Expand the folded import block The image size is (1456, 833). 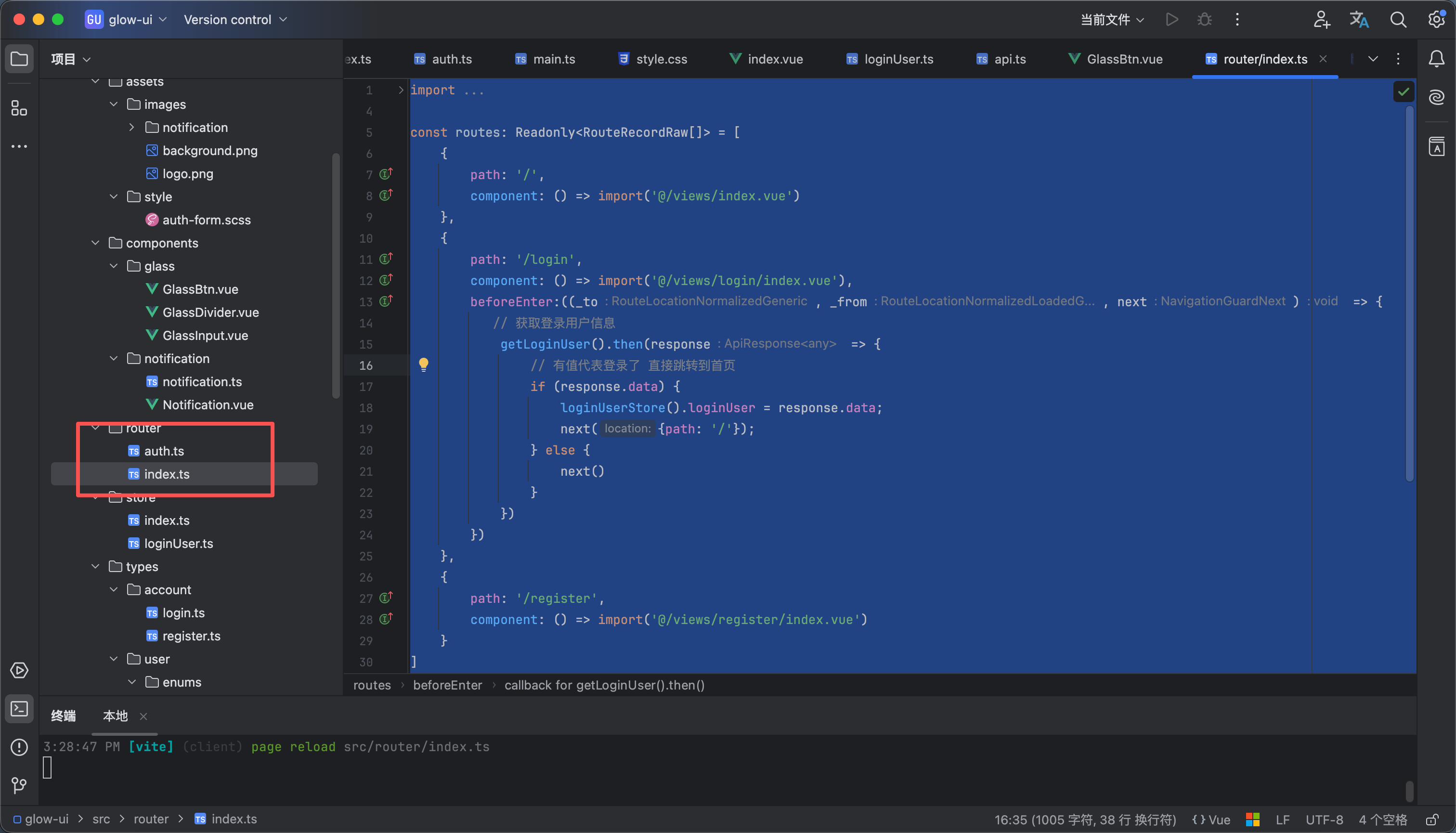[x=401, y=91]
